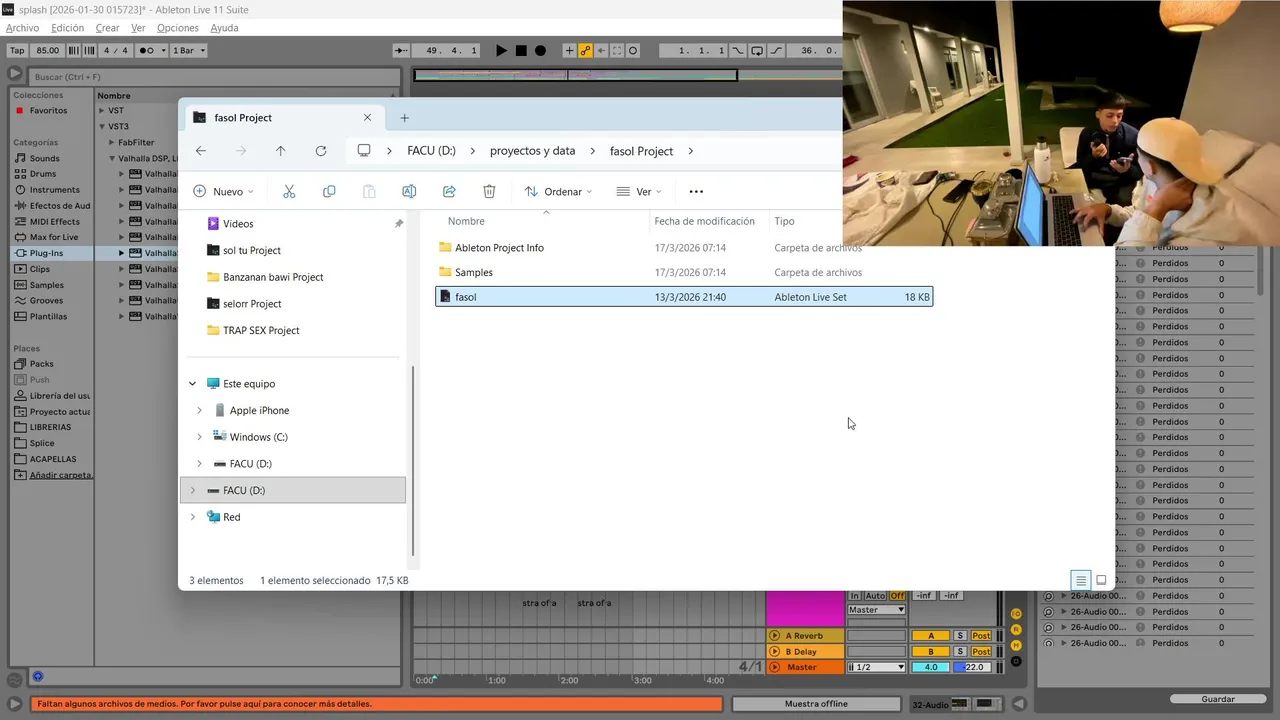Click the Arrangement Record button

pyautogui.click(x=540, y=50)
